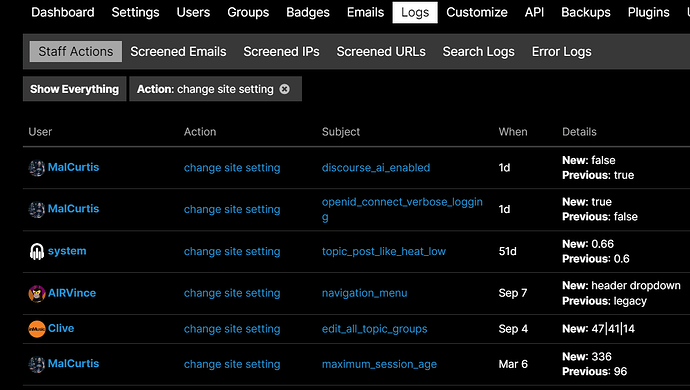The image size is (690, 390).
Task: Select the Staff Actions sub-tab
Action: [76, 52]
